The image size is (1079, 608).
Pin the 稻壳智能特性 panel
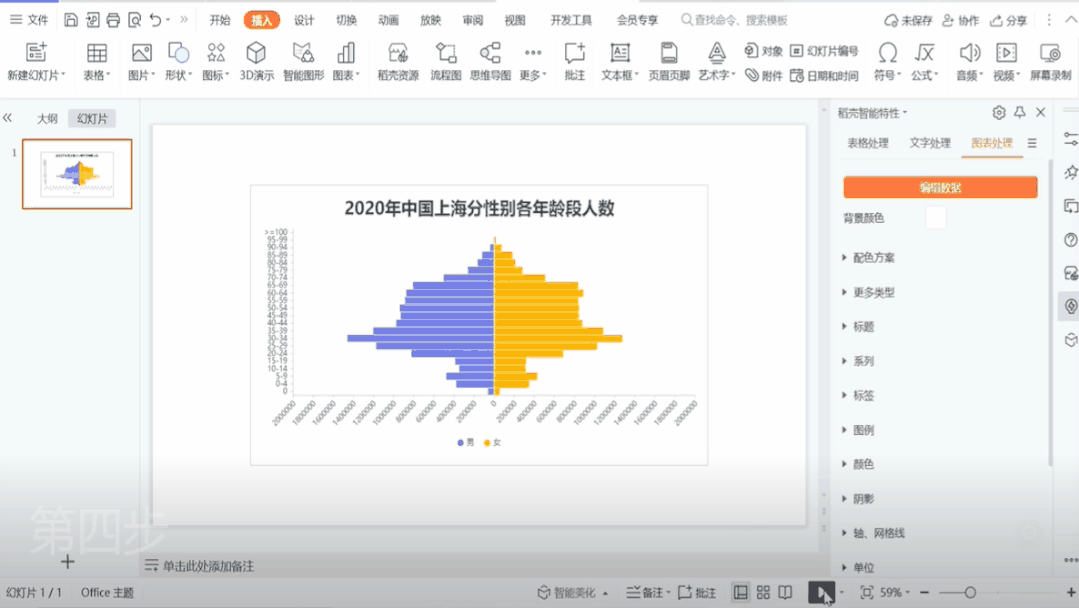1020,112
